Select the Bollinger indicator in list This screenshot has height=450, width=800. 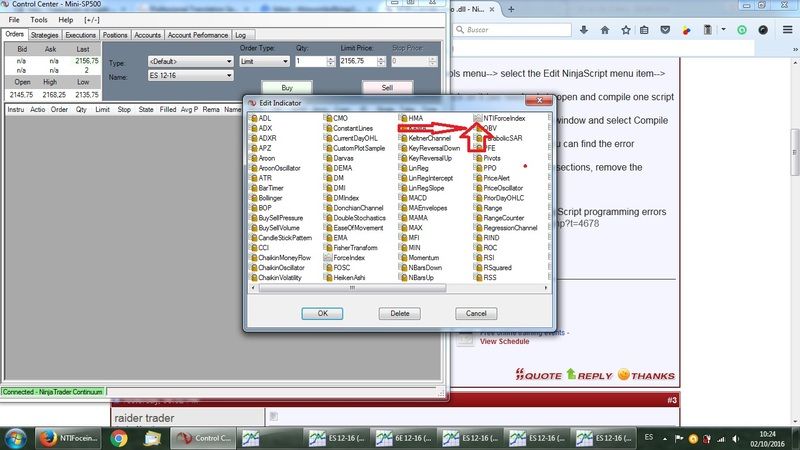270,198
